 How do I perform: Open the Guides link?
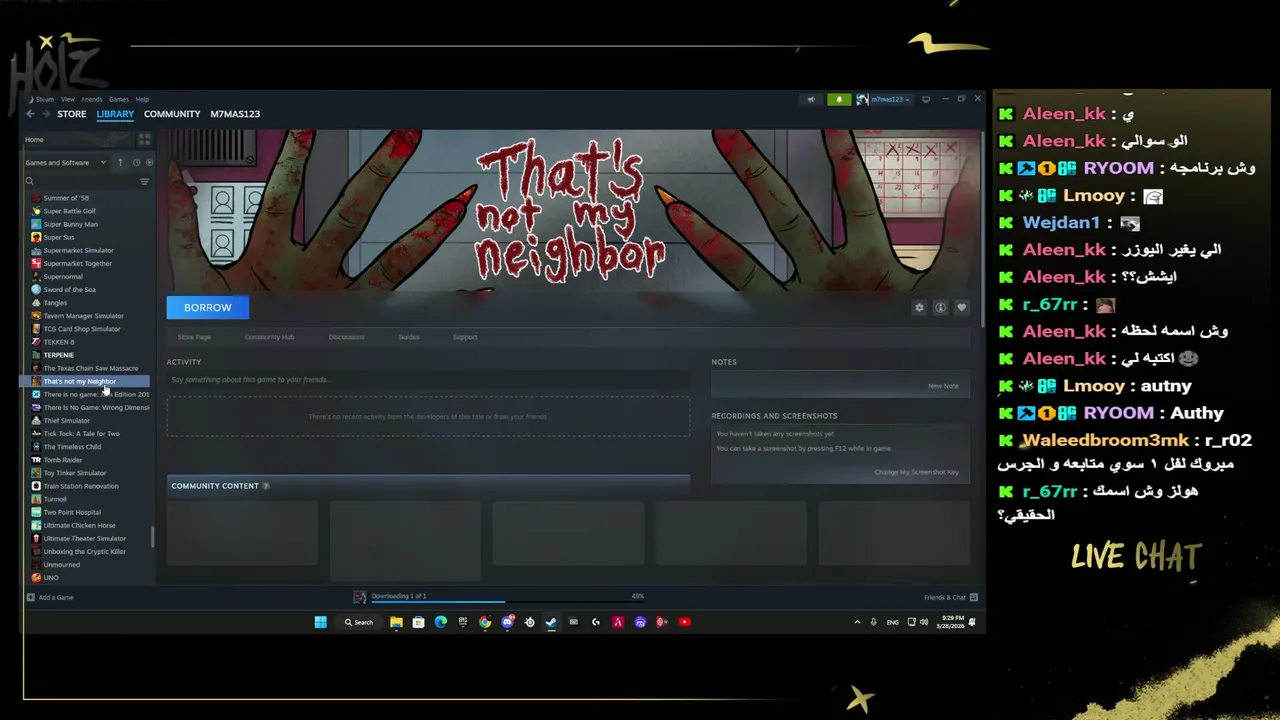tap(409, 337)
